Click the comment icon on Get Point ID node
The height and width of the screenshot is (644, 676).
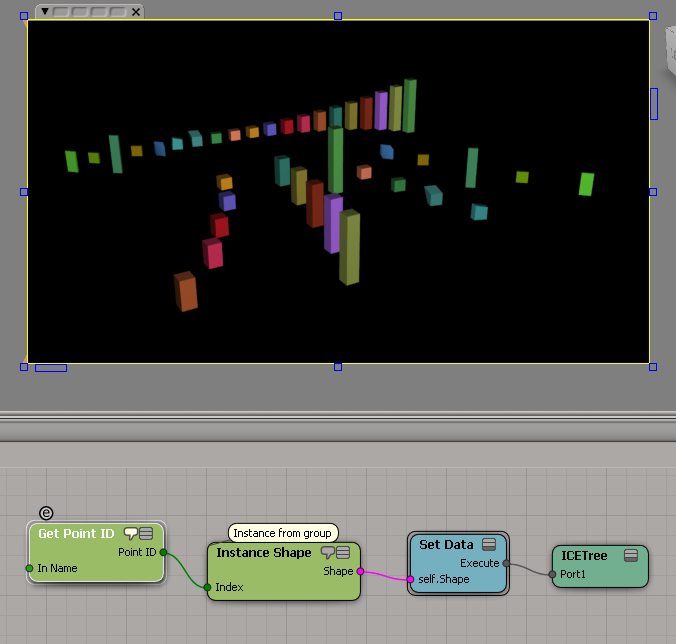pos(131,534)
